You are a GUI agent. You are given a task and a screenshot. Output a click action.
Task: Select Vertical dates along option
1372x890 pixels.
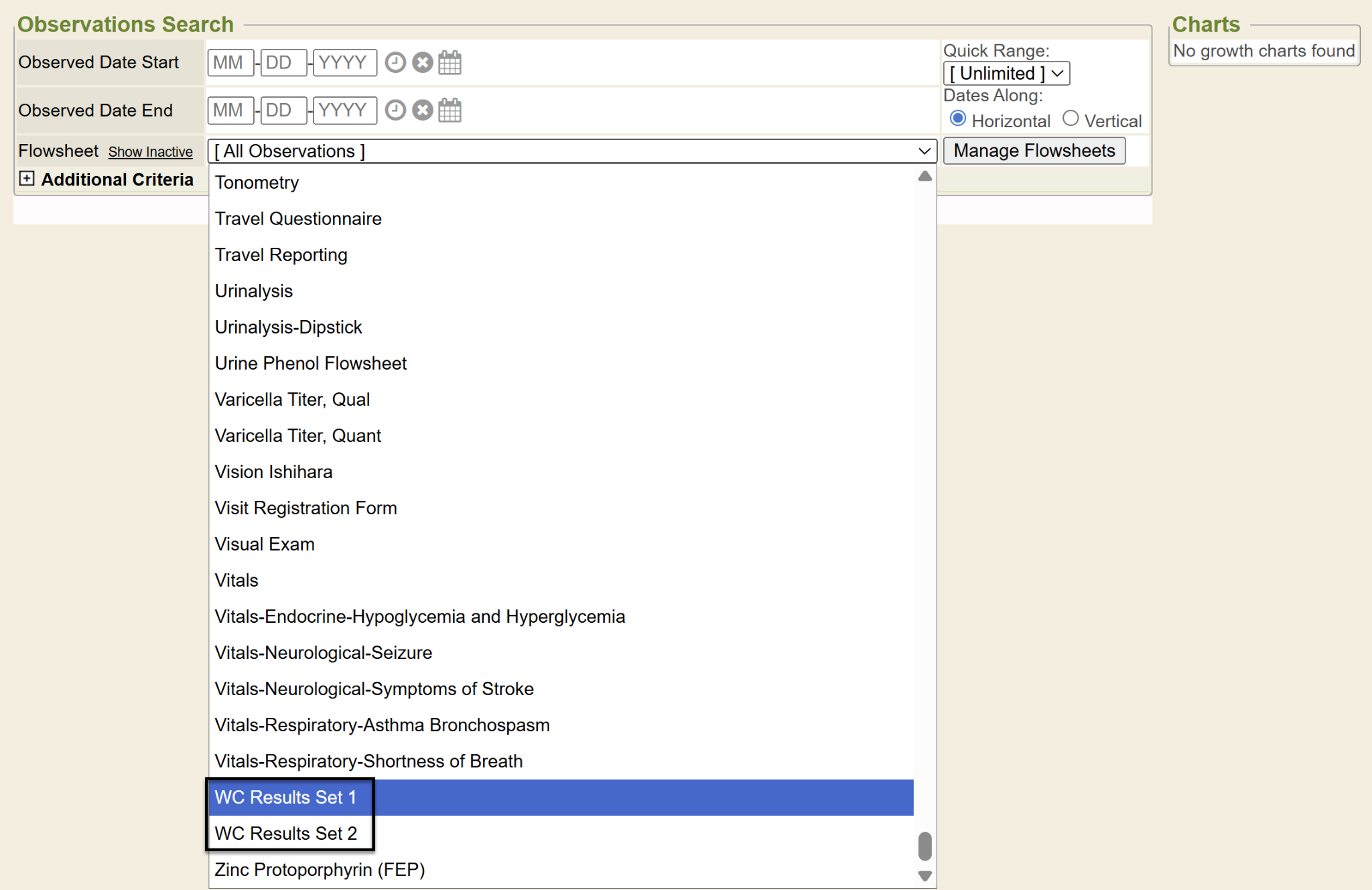coord(1071,119)
